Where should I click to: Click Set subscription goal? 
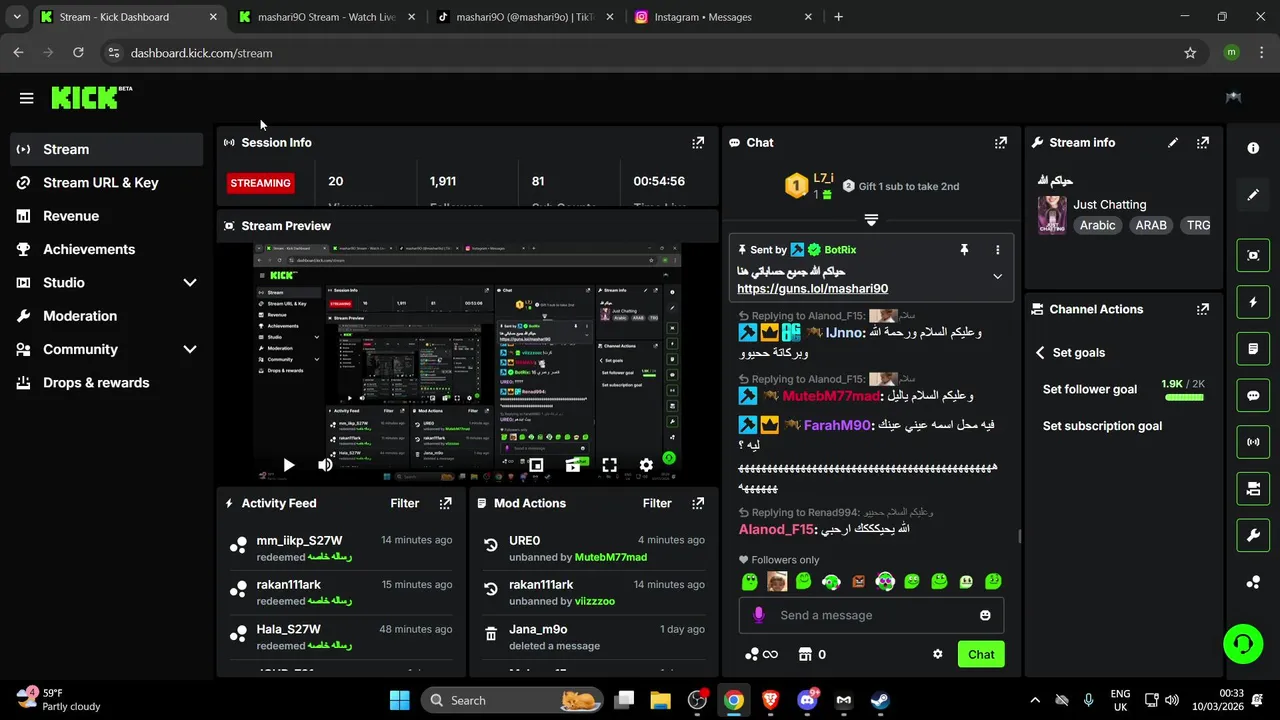(x=1102, y=426)
